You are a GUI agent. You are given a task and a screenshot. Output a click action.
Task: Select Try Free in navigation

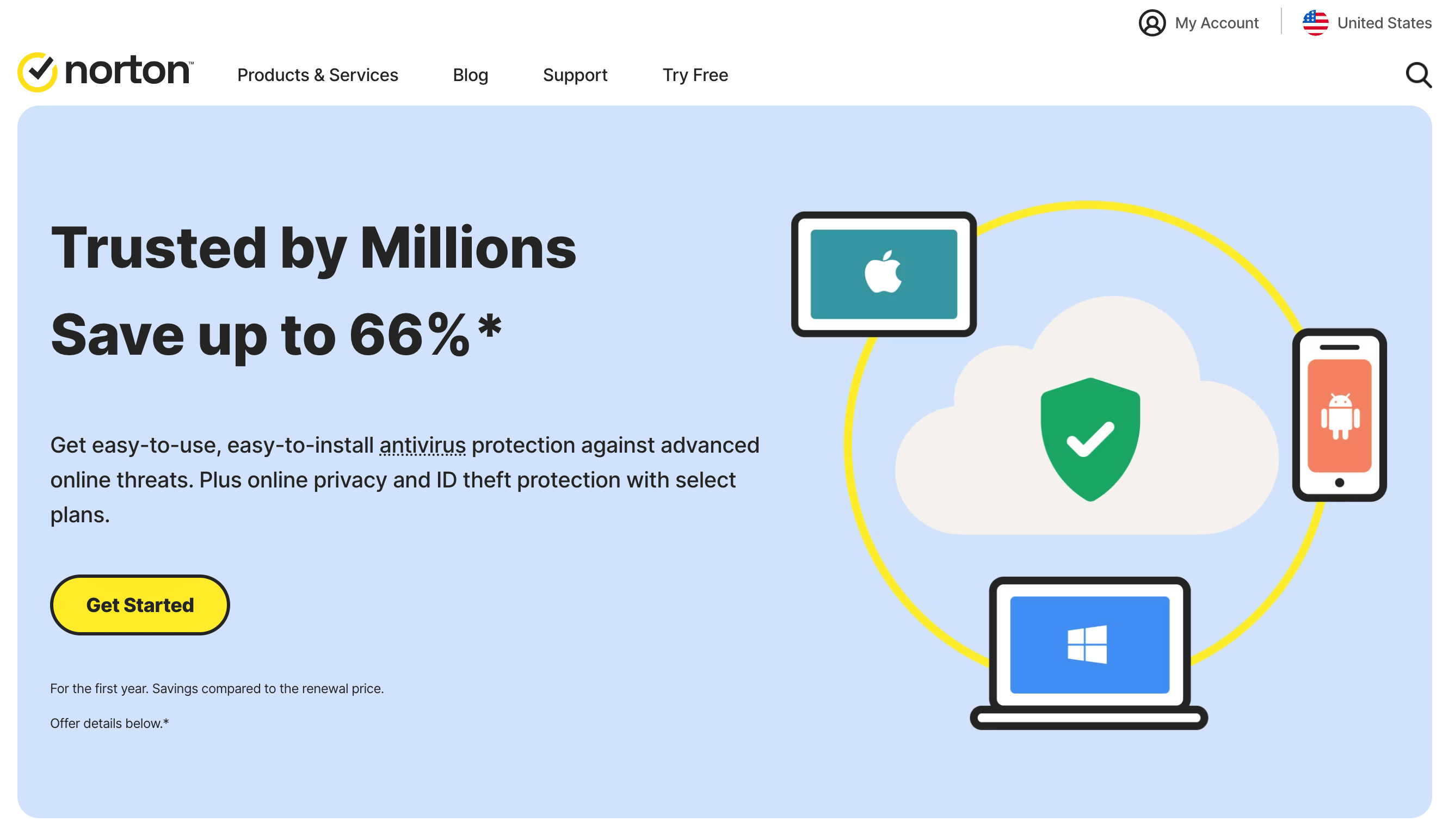[x=695, y=75]
